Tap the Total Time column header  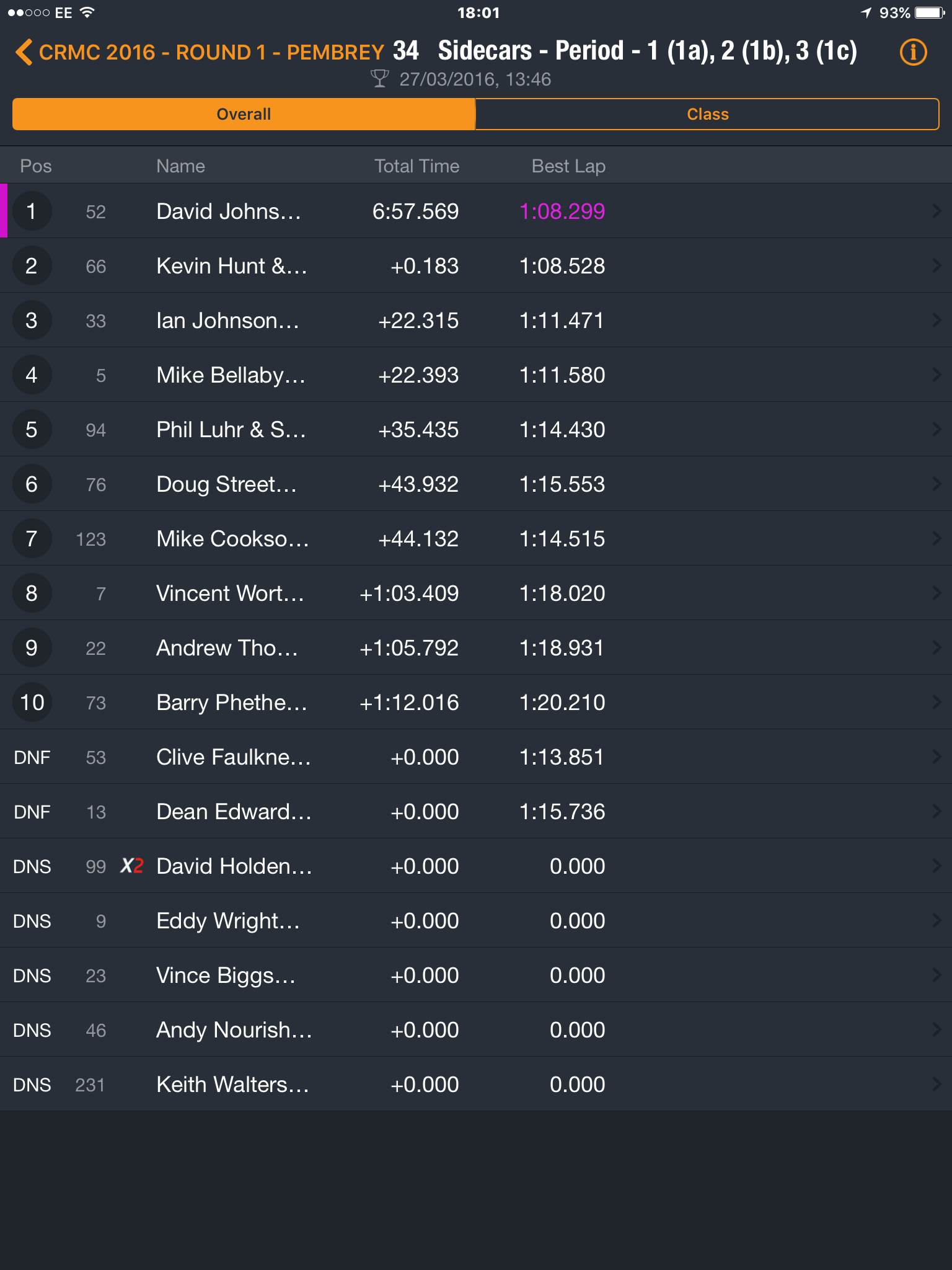pos(416,166)
